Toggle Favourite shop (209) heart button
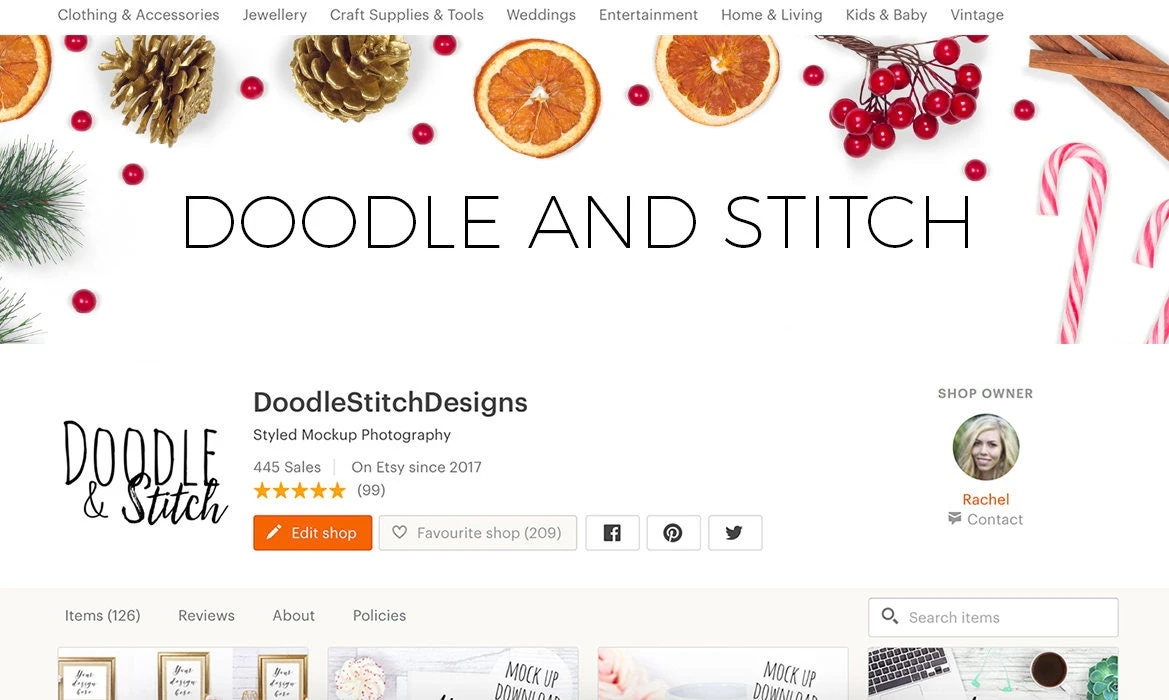Screen dimensions: 1169x700 click(478, 533)
